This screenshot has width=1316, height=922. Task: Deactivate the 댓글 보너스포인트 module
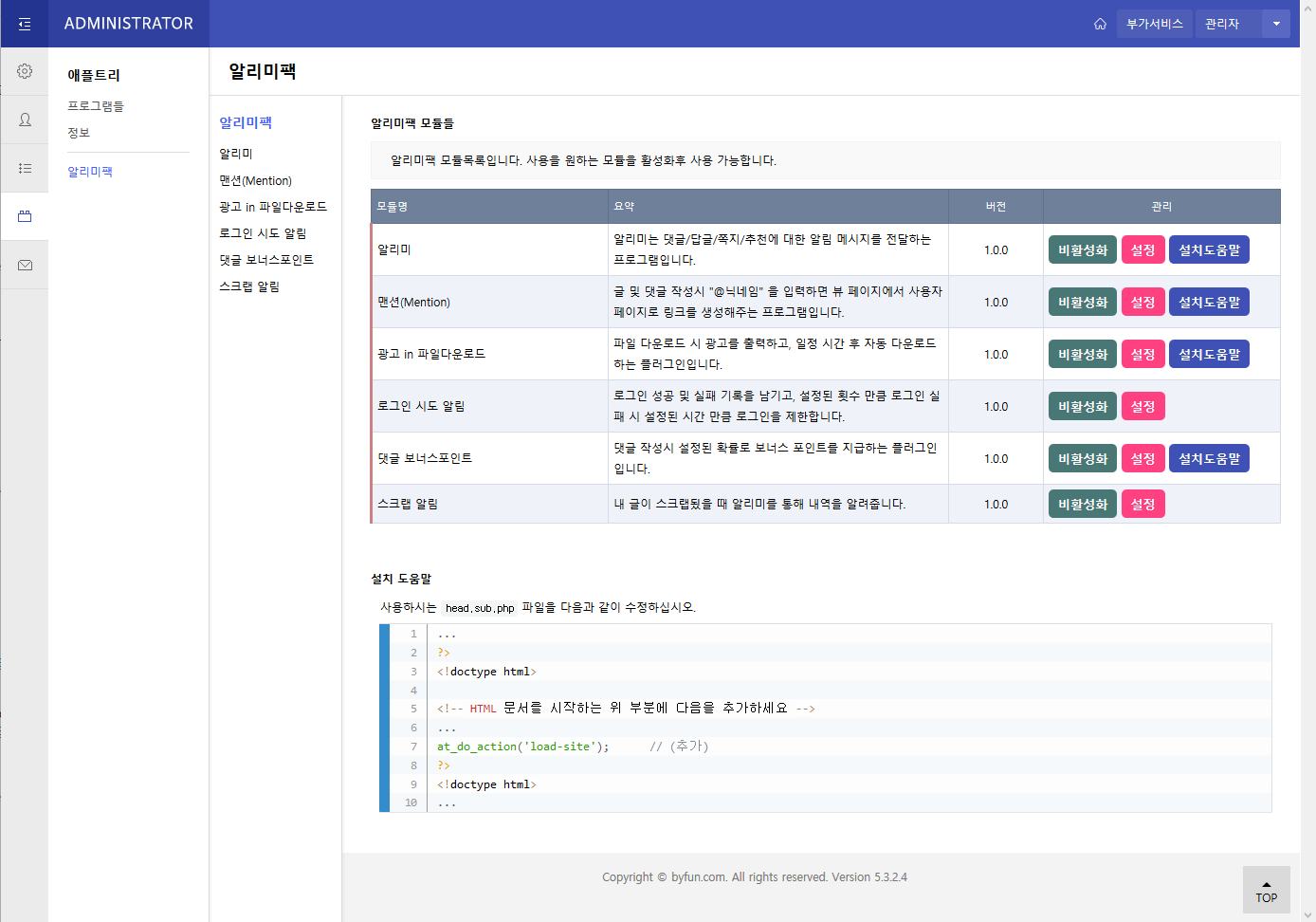pos(1083,459)
